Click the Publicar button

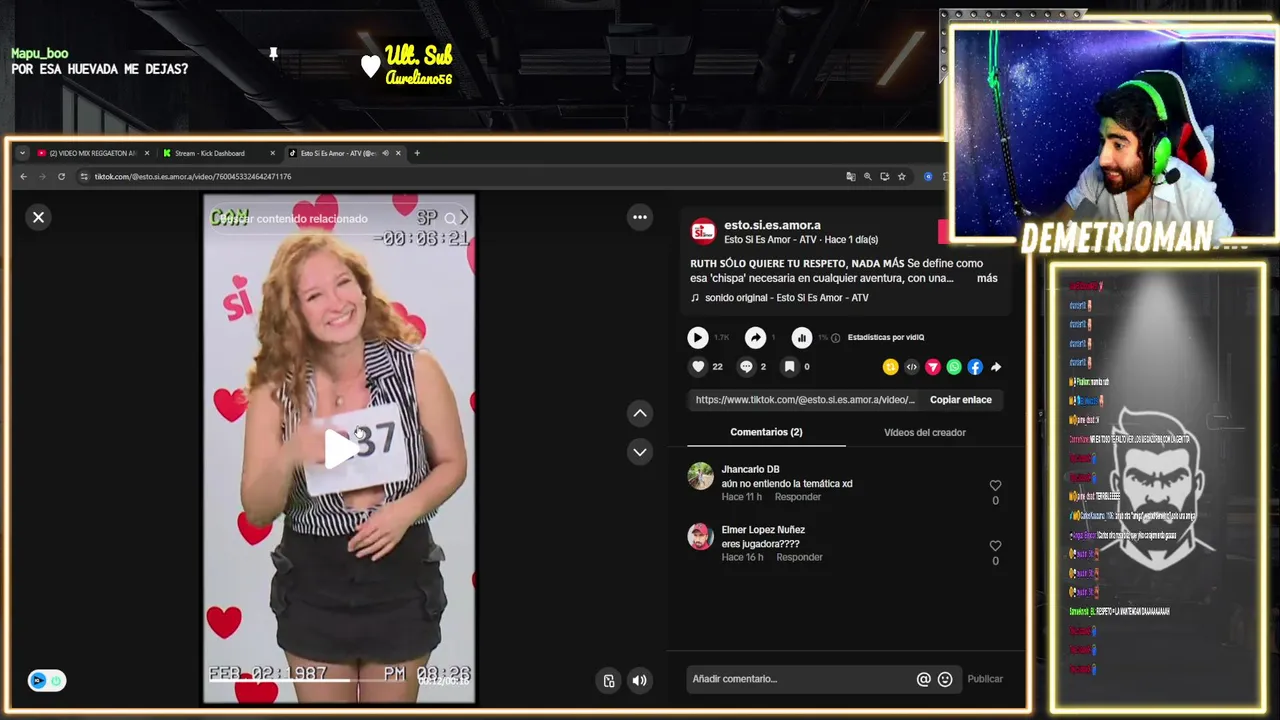point(985,679)
